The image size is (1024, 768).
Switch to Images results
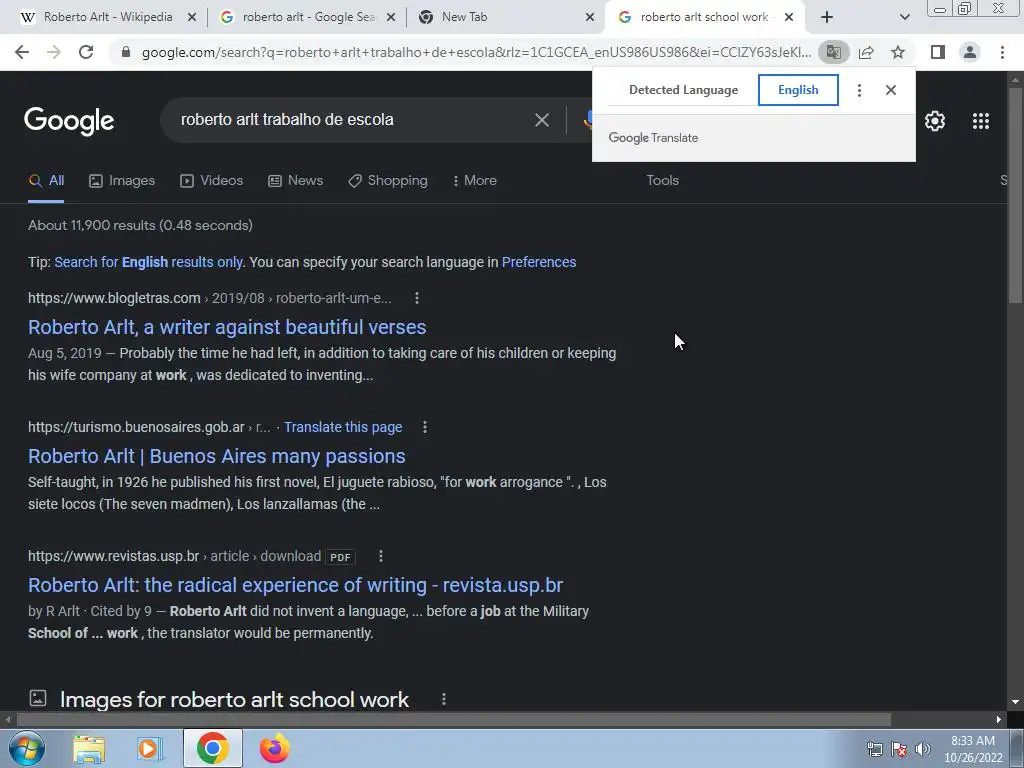tap(122, 181)
